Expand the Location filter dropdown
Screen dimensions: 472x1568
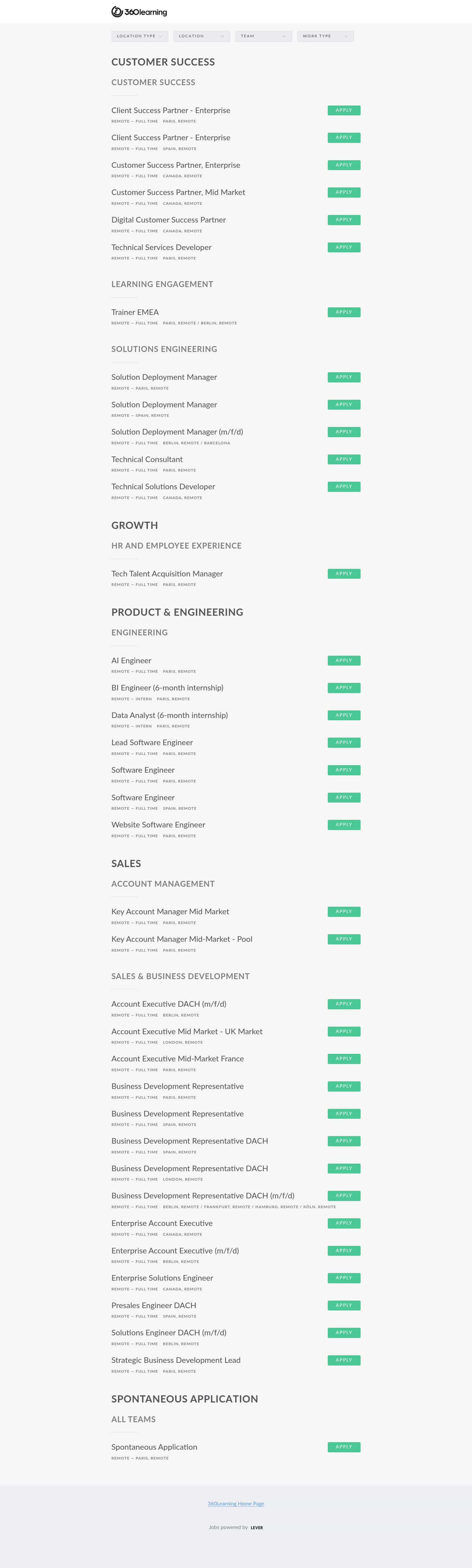[x=202, y=36]
